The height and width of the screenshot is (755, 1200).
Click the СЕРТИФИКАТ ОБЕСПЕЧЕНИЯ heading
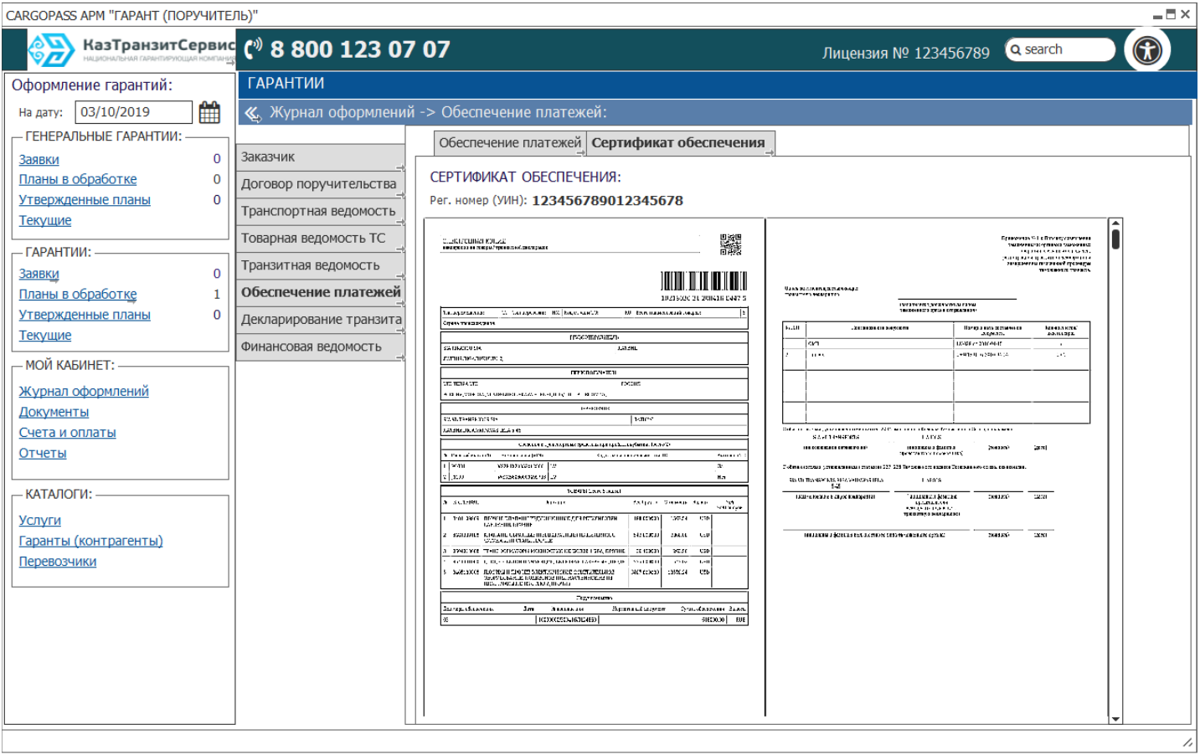[526, 177]
